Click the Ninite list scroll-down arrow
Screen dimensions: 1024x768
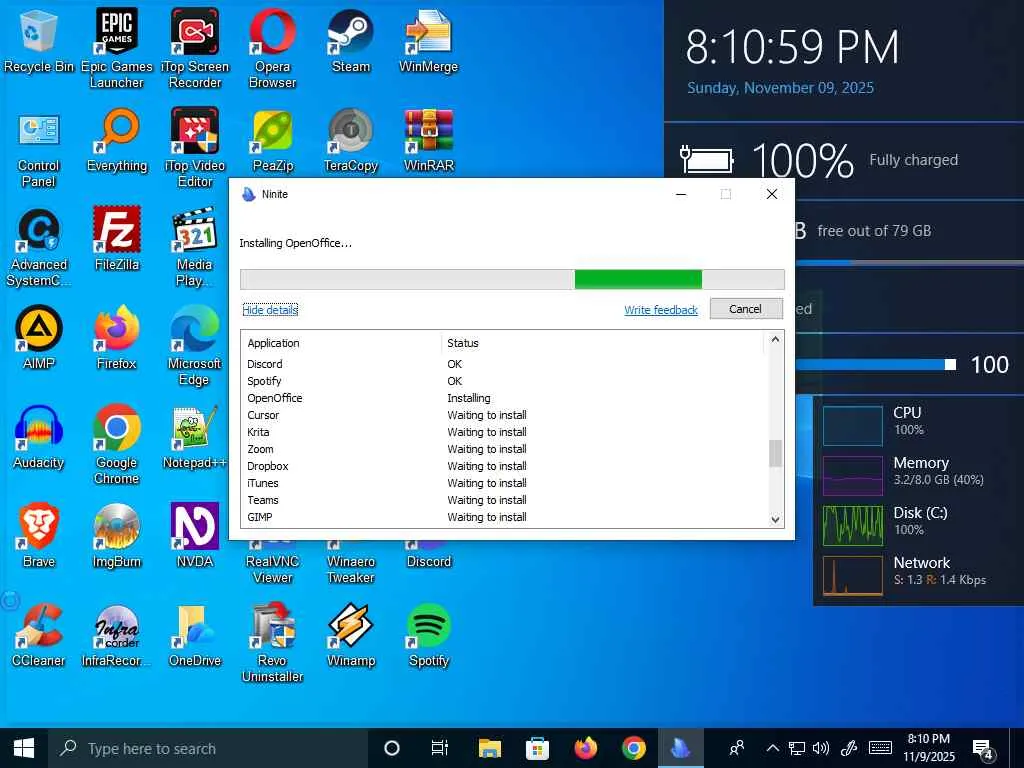tap(775, 520)
